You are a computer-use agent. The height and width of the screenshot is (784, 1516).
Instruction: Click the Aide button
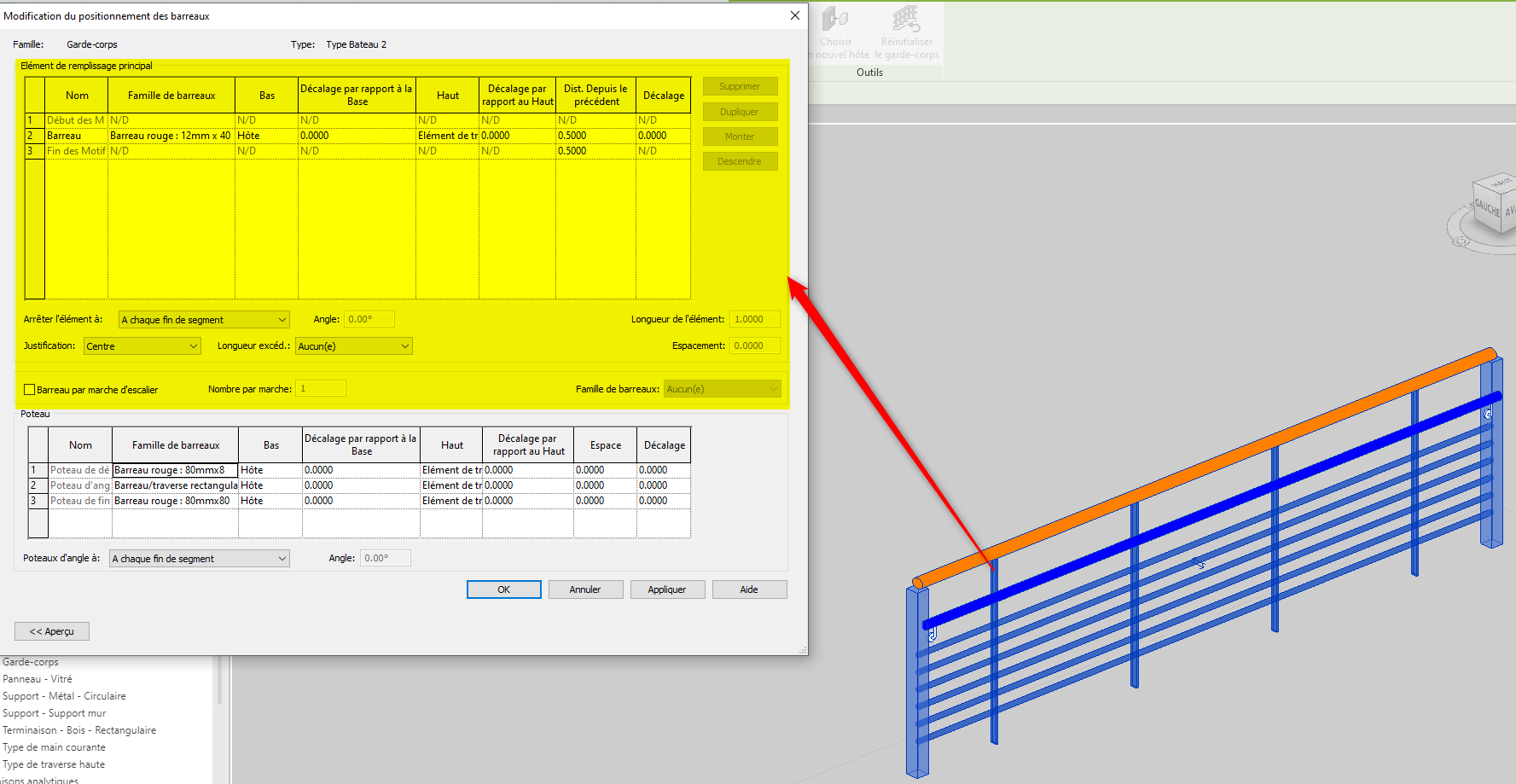click(749, 589)
